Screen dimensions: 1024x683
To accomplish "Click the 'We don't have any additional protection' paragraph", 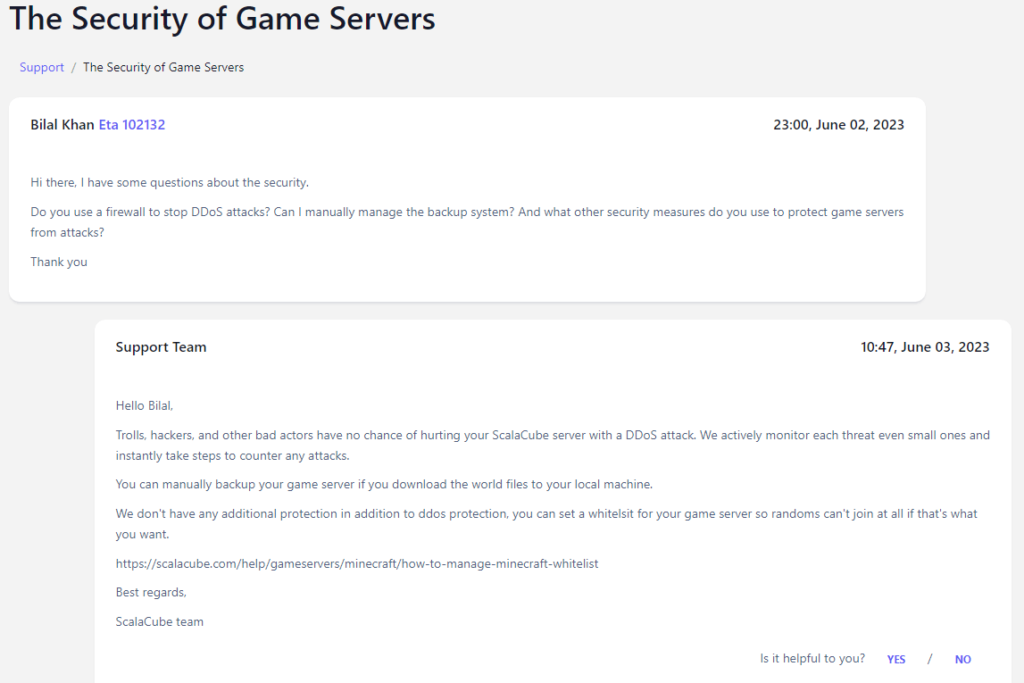I will 546,524.
